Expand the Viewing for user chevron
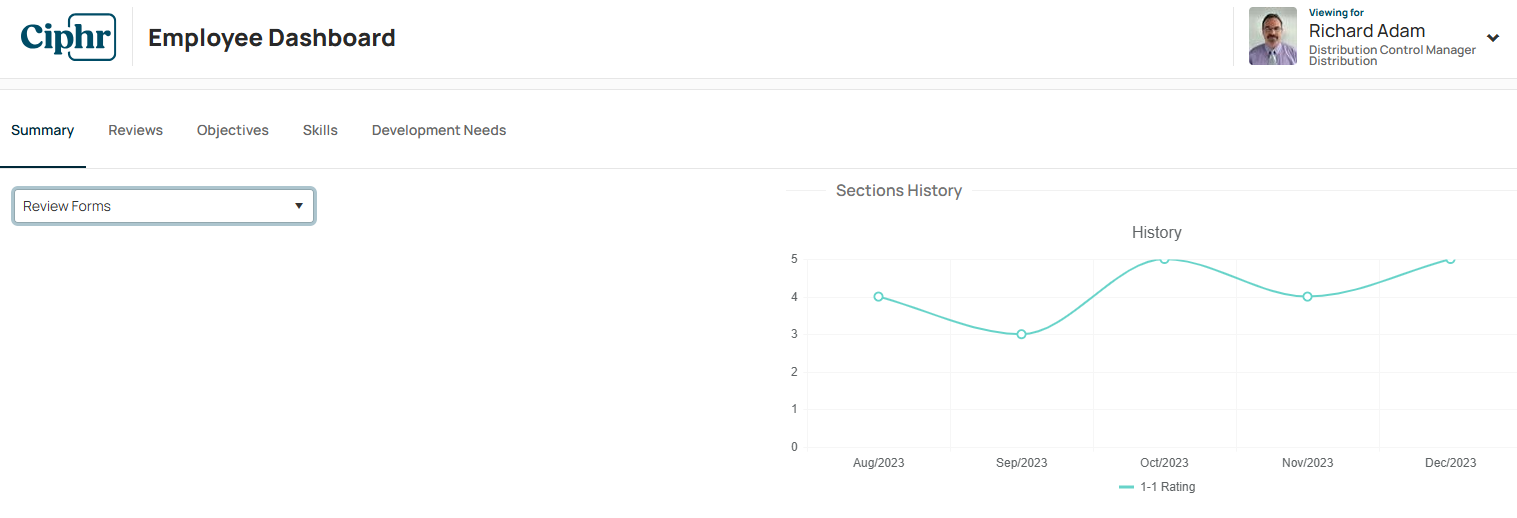 (x=1493, y=38)
